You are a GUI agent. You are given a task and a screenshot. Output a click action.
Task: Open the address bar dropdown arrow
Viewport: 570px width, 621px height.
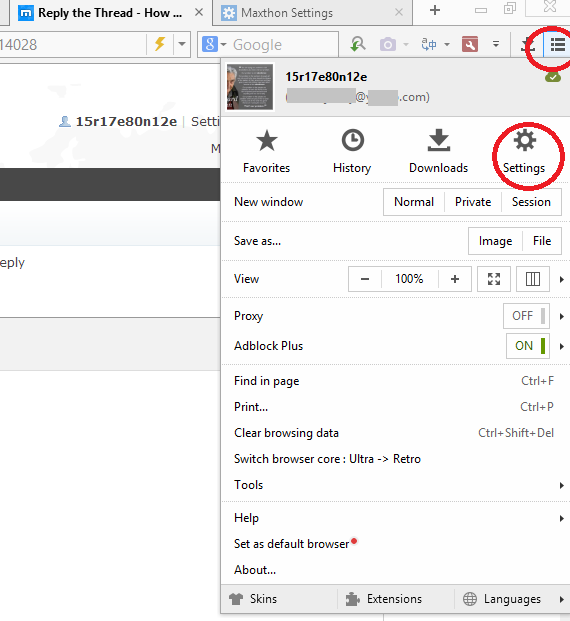coord(182,44)
